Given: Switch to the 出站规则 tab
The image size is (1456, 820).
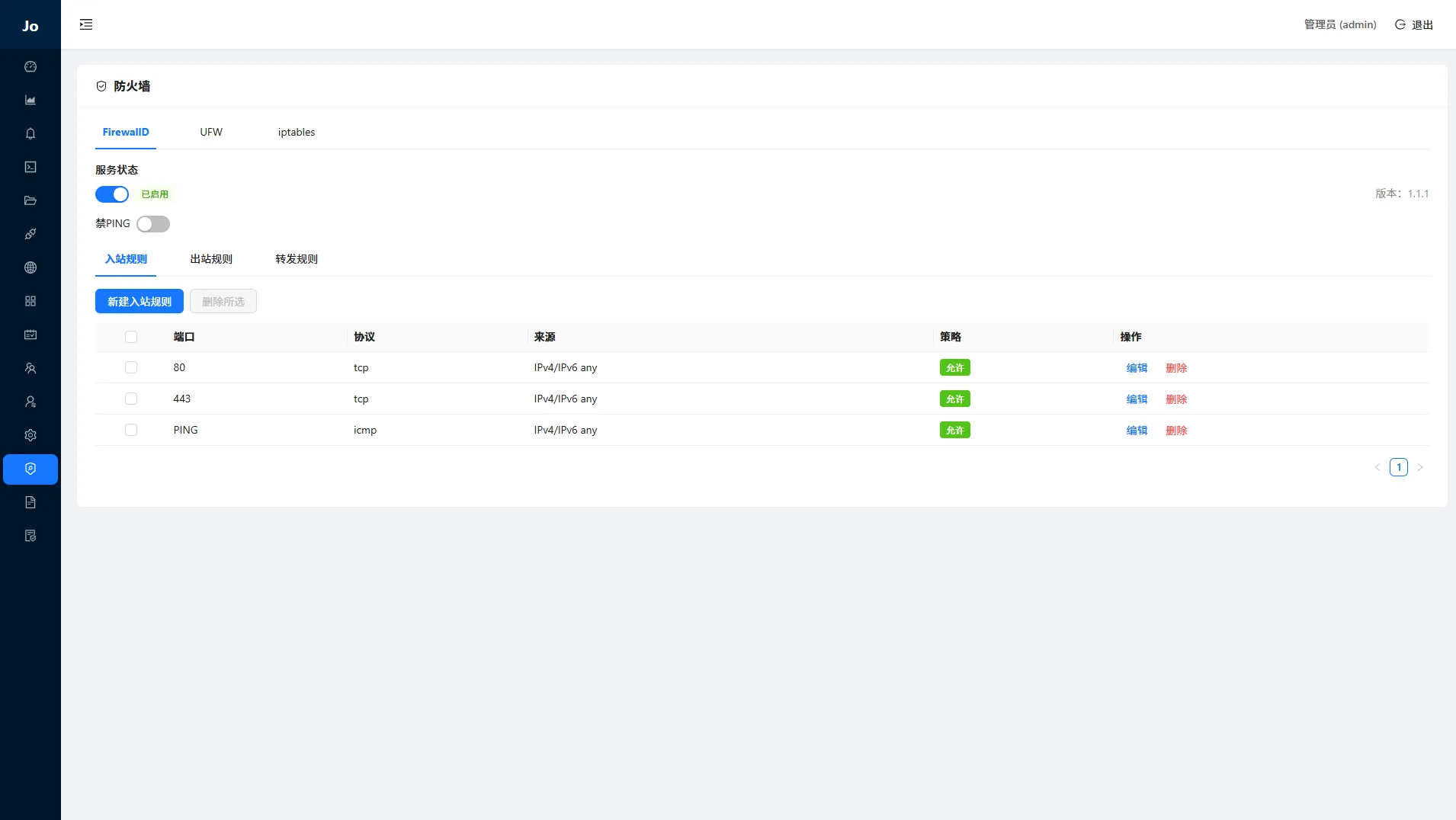Looking at the screenshot, I should click(211, 259).
